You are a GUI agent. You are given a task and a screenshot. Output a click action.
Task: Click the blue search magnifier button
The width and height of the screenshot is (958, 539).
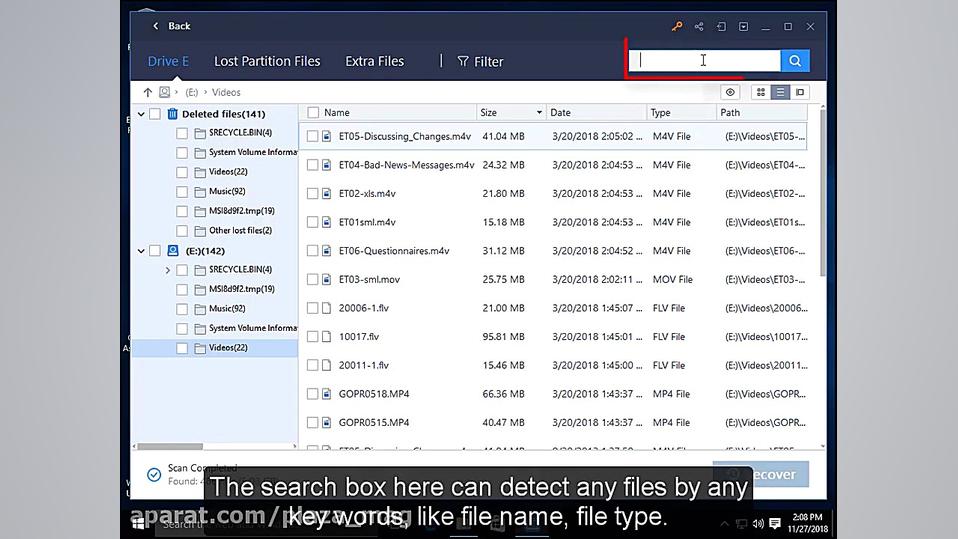(795, 61)
